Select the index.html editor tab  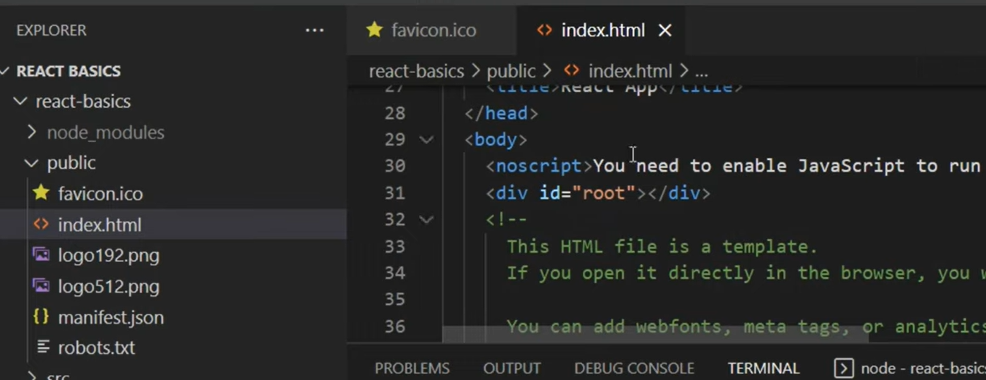pyautogui.click(x=601, y=30)
